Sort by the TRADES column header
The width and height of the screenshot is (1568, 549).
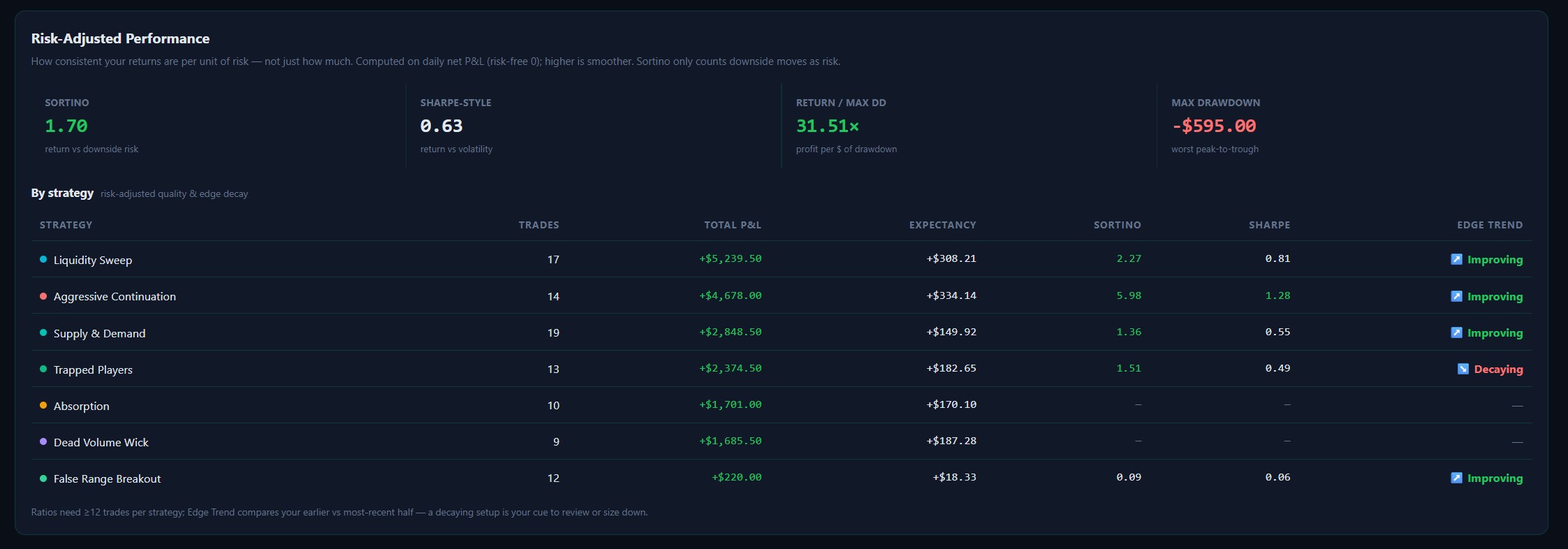click(x=538, y=225)
